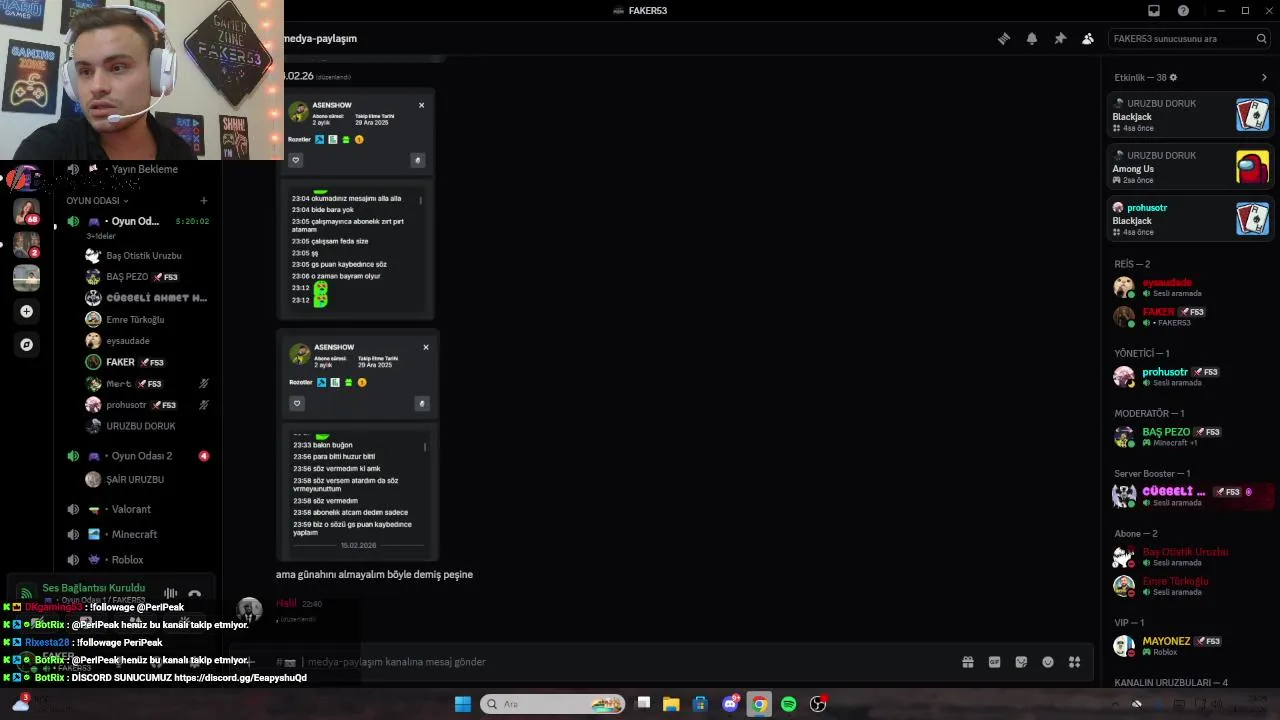Expand the Etkinlik activity panel chevron
This screenshot has width=1280, height=720.
(x=1264, y=77)
